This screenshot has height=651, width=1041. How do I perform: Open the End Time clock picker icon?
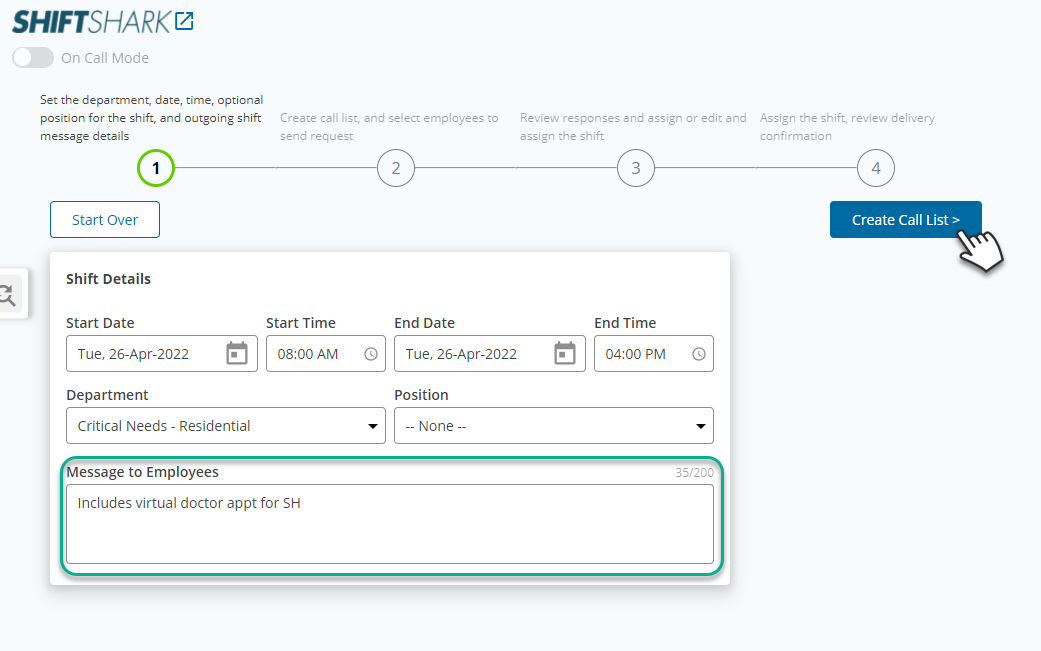point(699,354)
